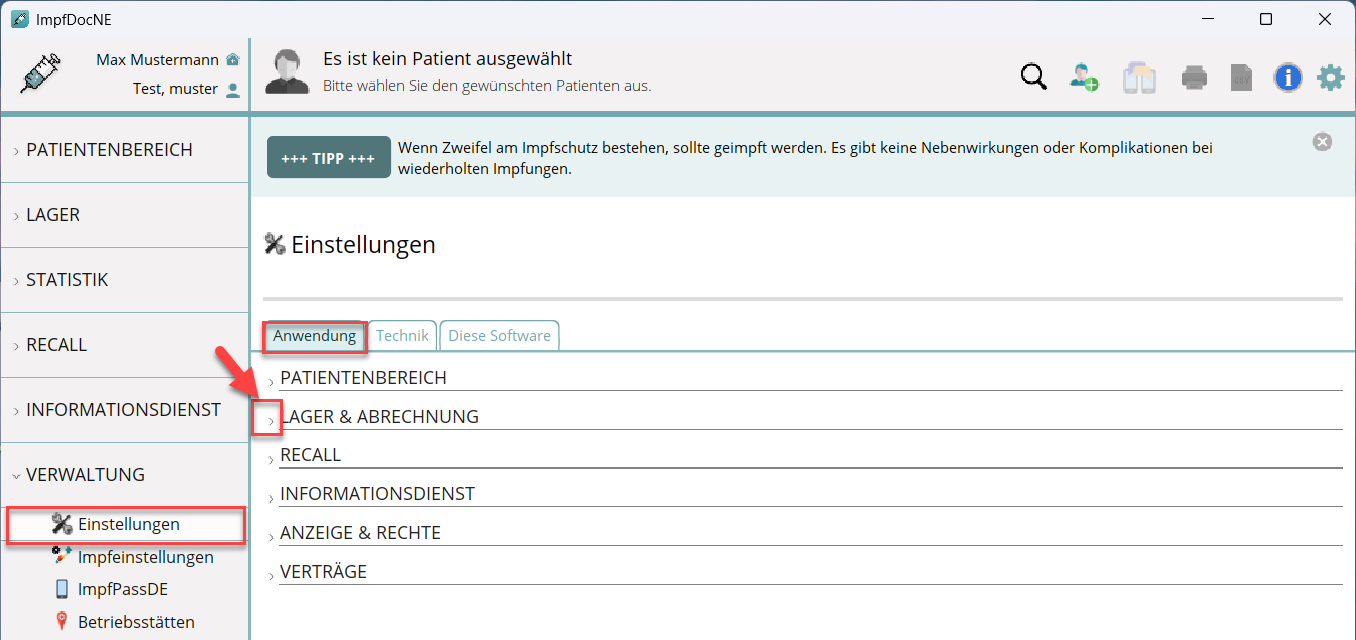Dismiss the TIPP banner with the X
The height and width of the screenshot is (640, 1356).
pyautogui.click(x=1322, y=142)
